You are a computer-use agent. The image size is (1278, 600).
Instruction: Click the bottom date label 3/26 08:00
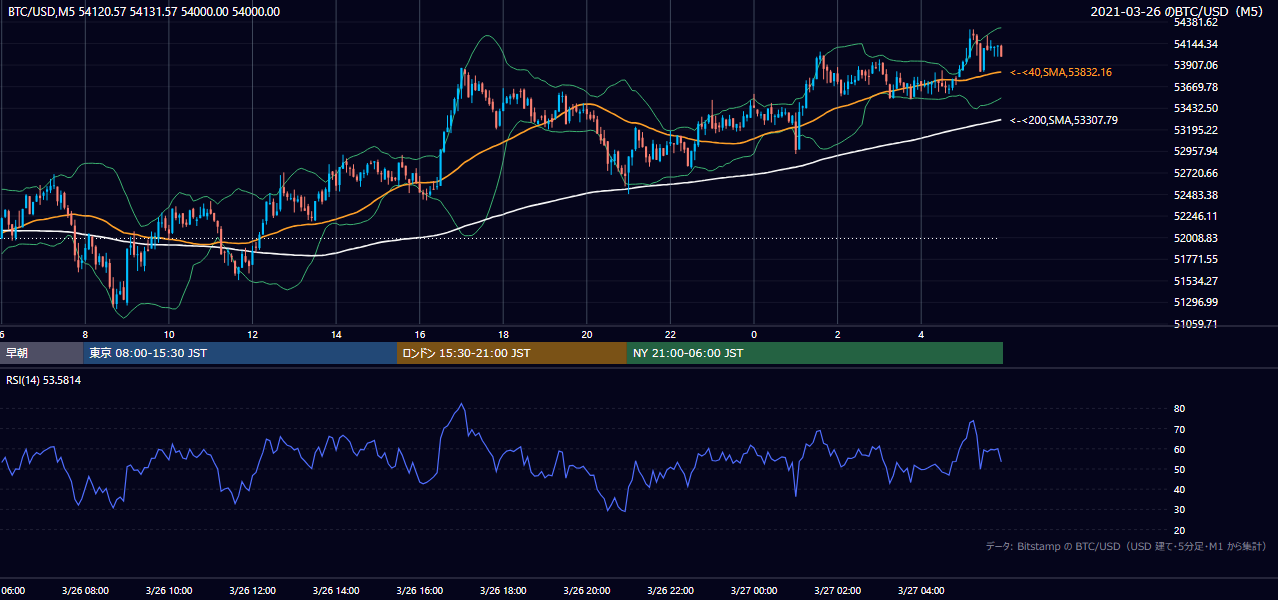84,590
